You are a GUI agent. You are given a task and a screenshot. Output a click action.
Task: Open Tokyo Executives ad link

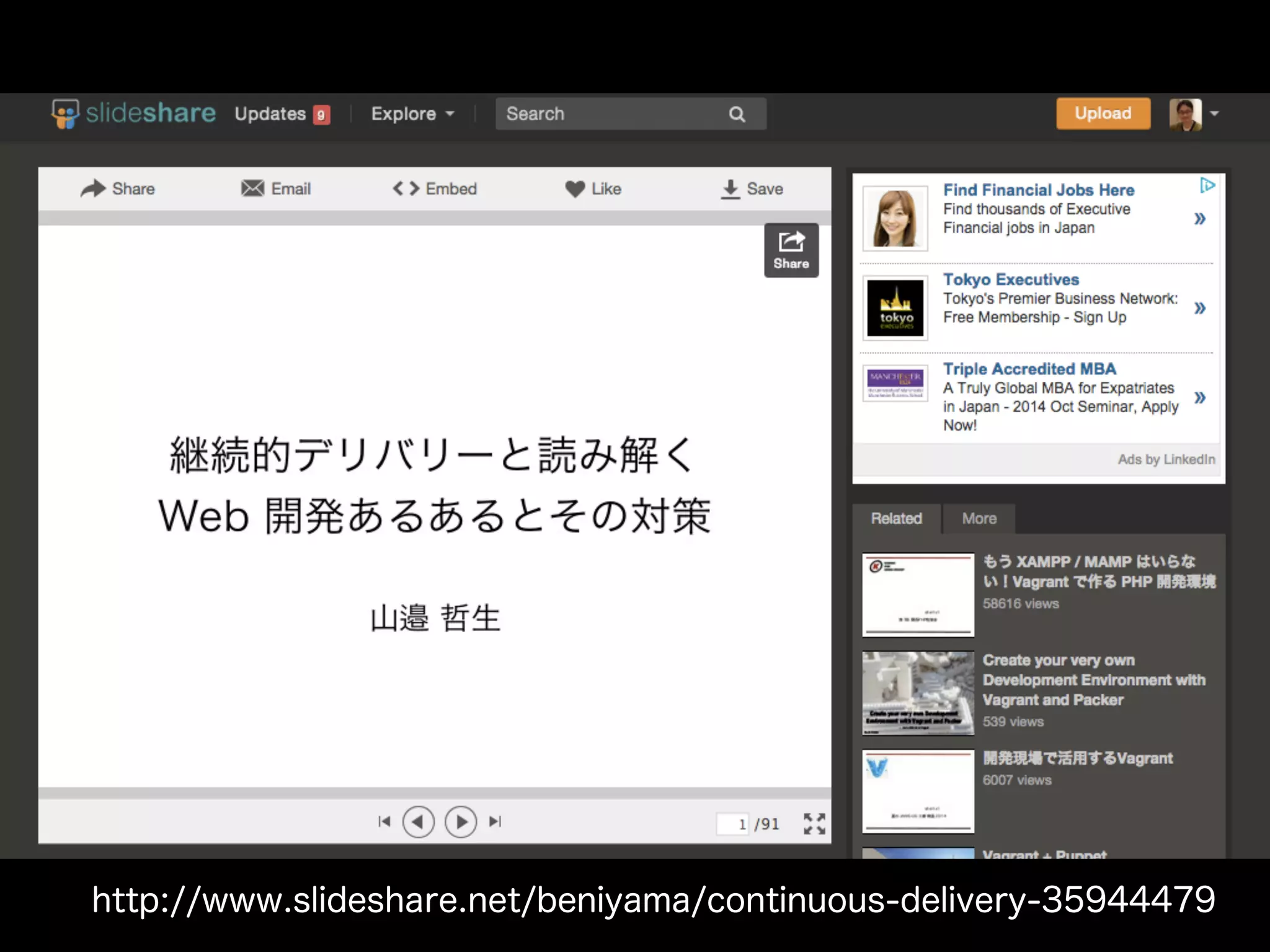[1011, 280]
